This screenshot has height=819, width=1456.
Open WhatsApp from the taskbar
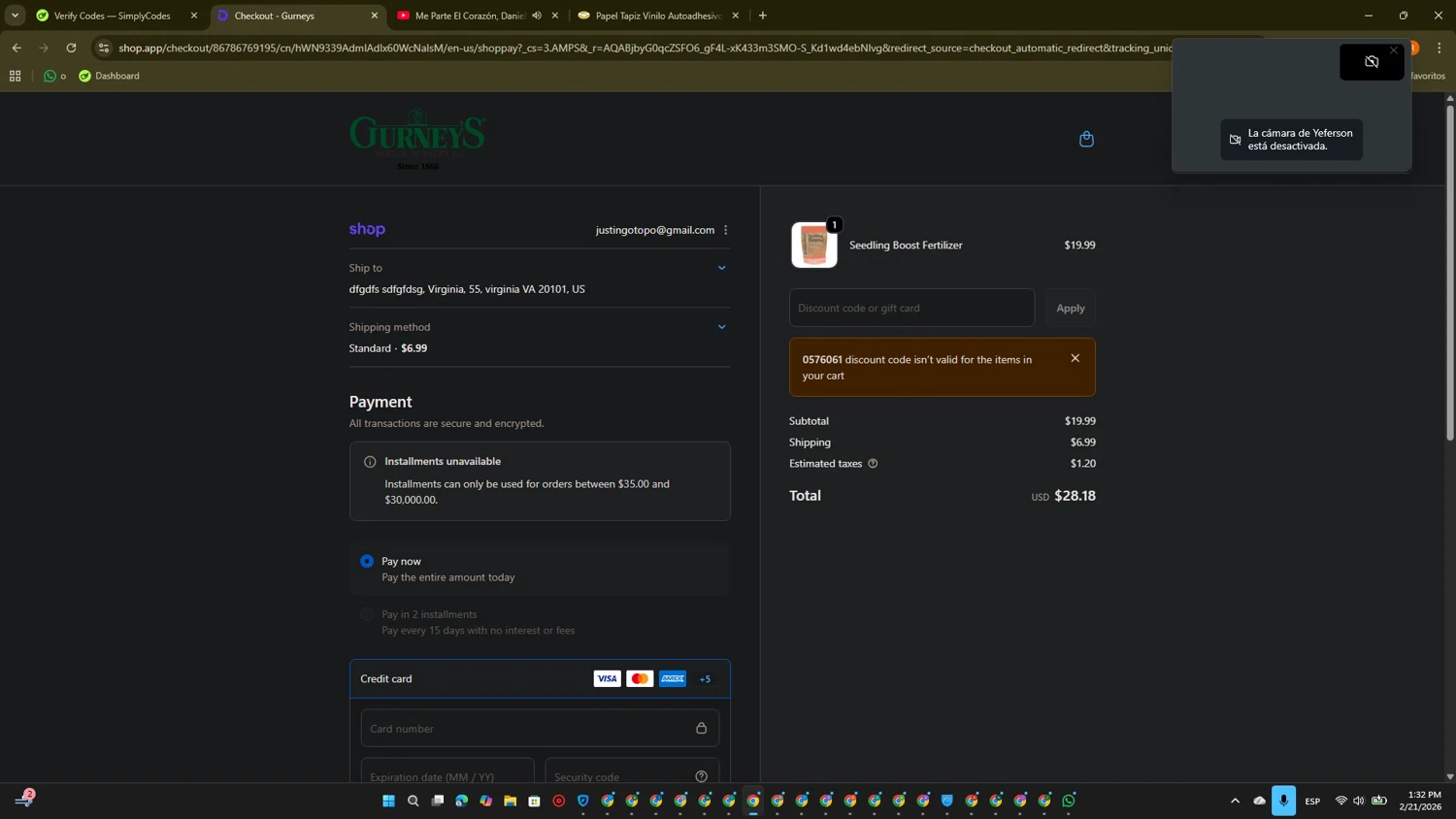[1069, 801]
